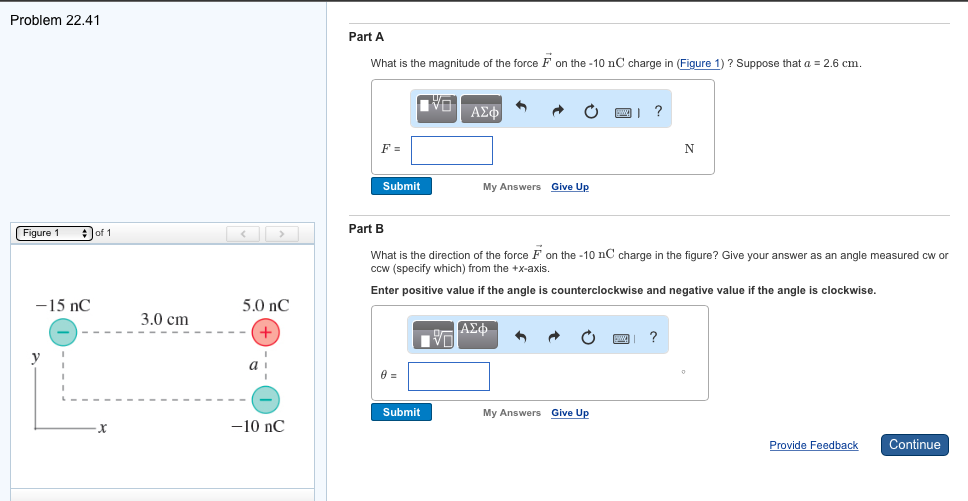Click reset icon in Part B toolbar
The height and width of the screenshot is (501, 968).
(588, 337)
